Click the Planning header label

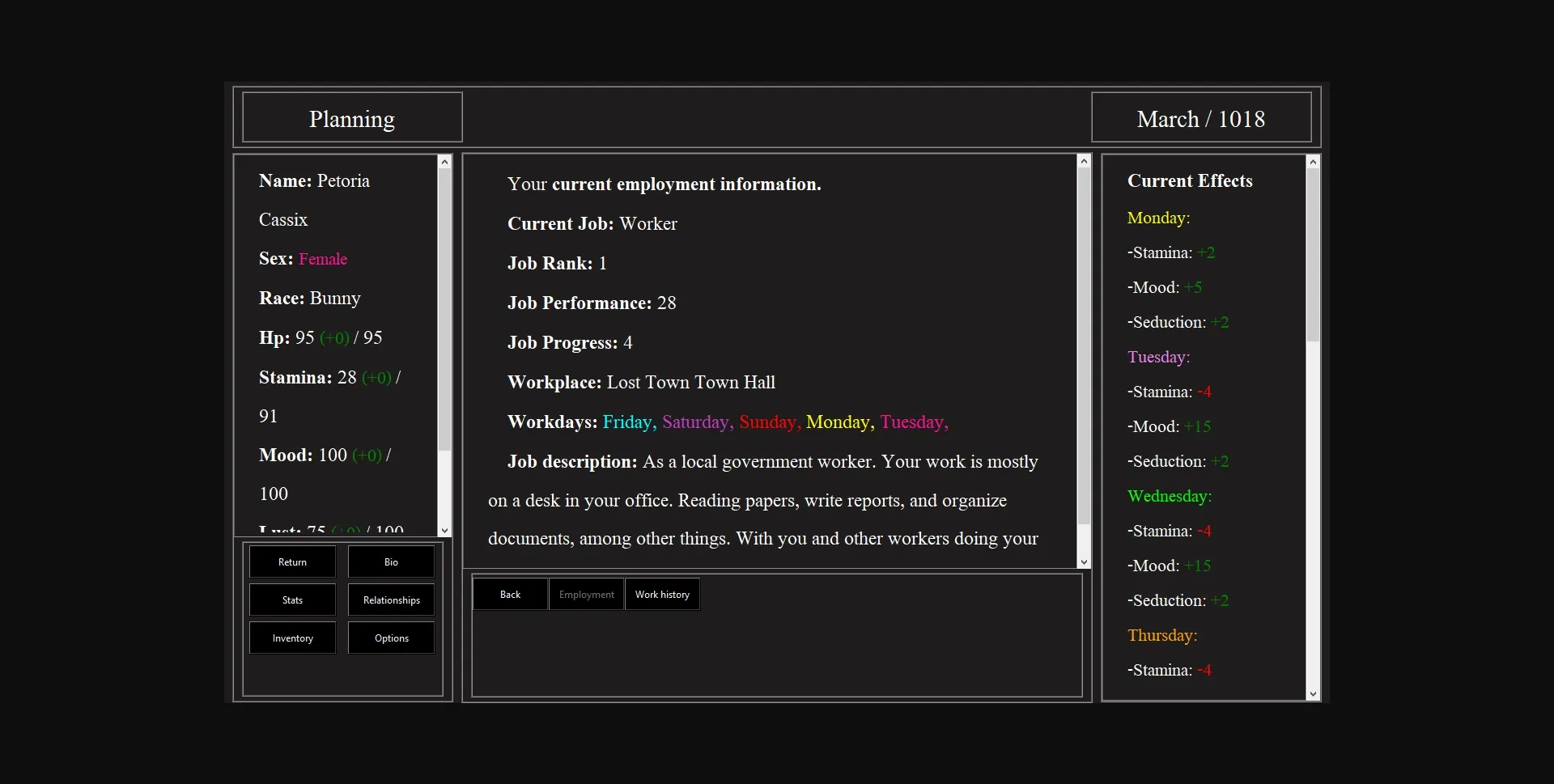click(351, 118)
